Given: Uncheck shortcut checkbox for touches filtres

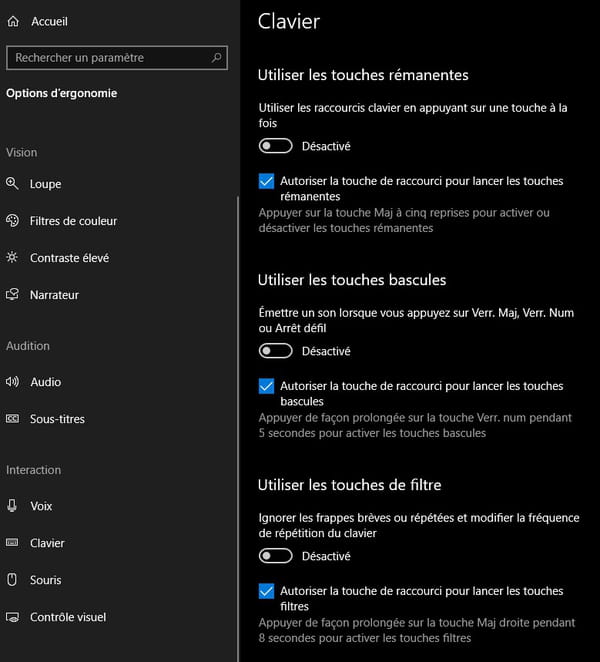Looking at the screenshot, I should tap(266, 591).
